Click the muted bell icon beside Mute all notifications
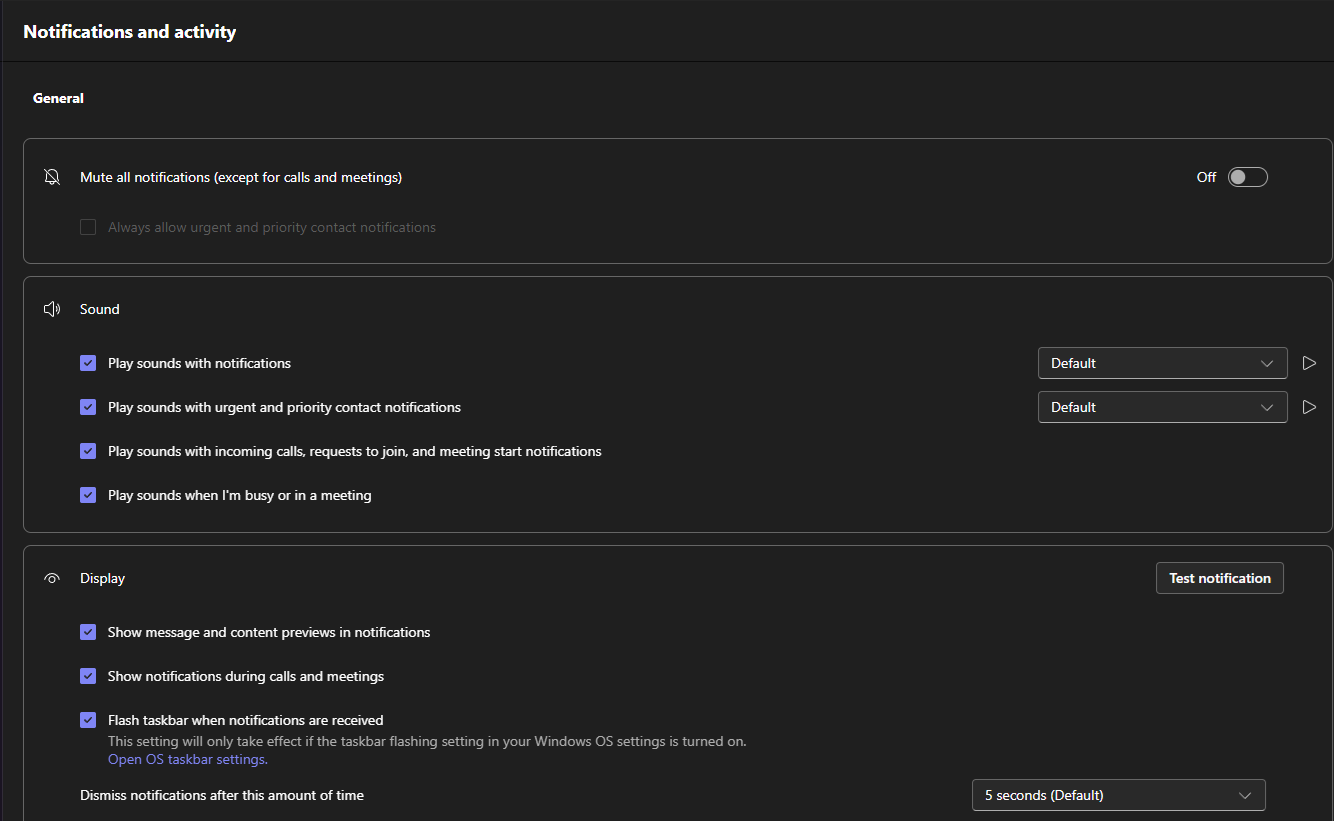This screenshot has height=821, width=1334. (52, 177)
